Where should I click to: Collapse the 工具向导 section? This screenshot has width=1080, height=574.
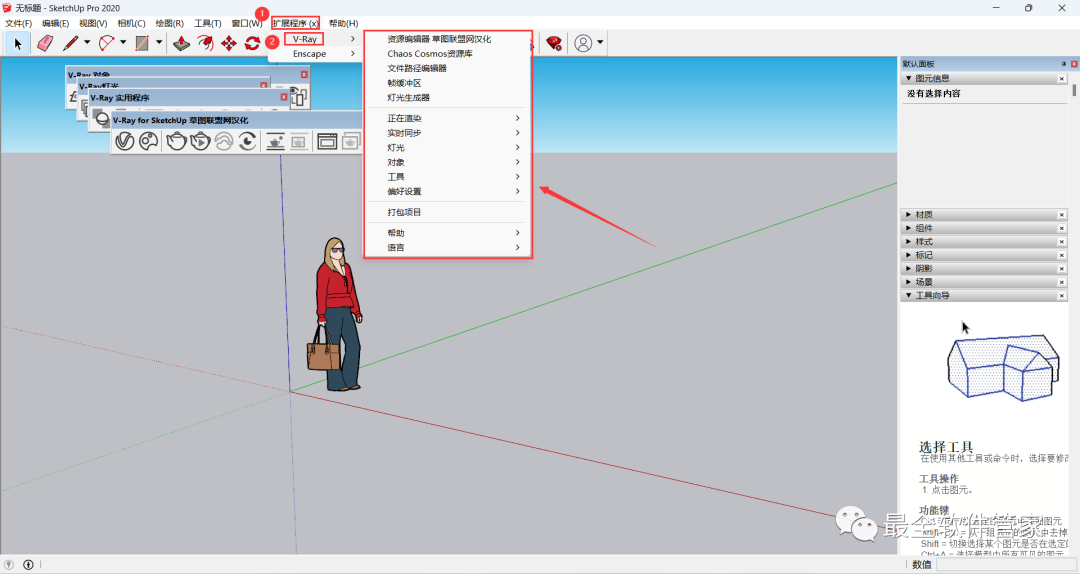point(908,296)
